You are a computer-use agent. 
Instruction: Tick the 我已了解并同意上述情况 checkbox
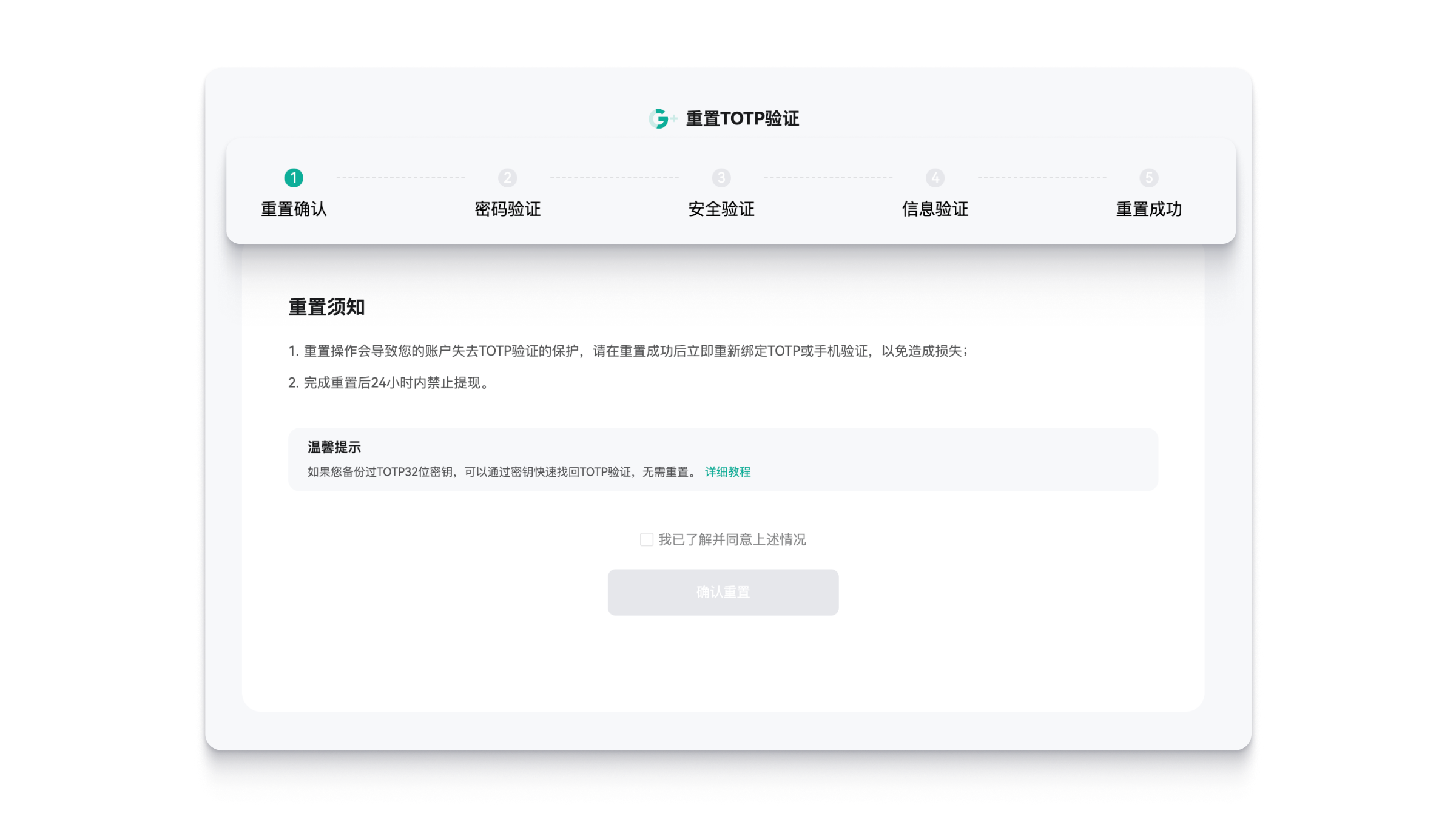tap(647, 539)
